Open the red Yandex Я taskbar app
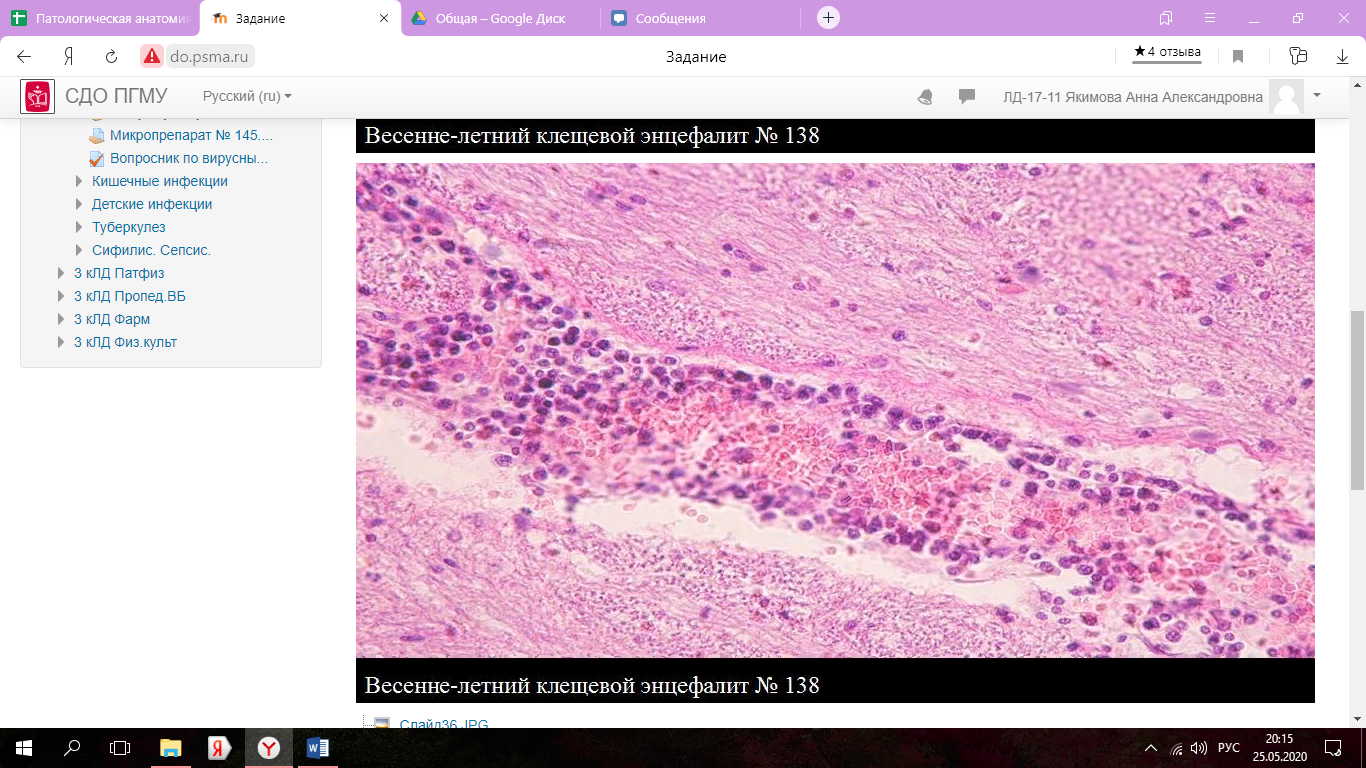The image size is (1366, 768). (220, 747)
